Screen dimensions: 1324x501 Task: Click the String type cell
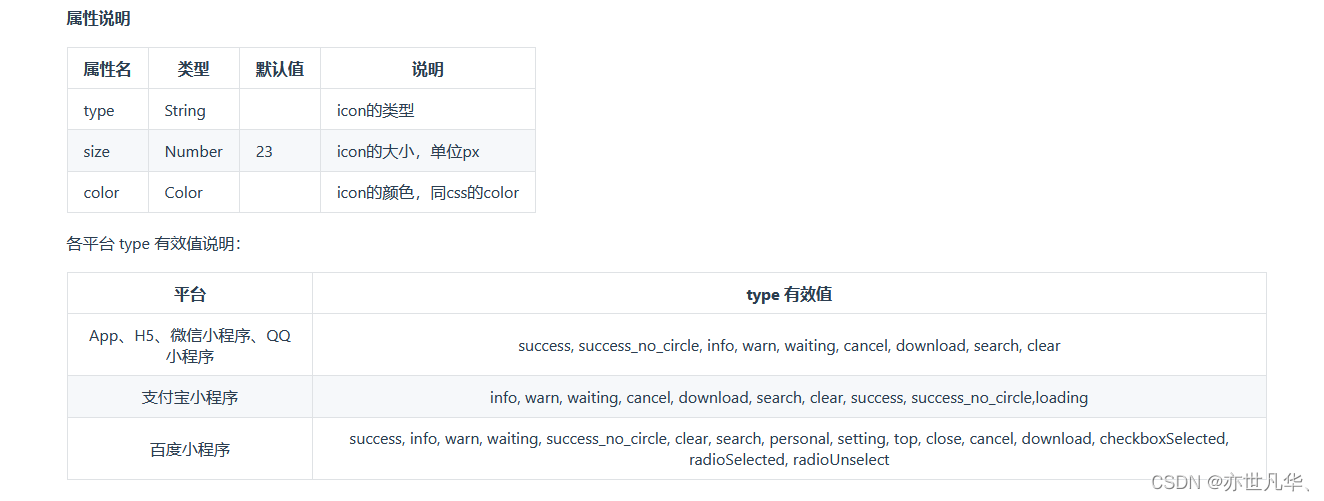(x=185, y=111)
